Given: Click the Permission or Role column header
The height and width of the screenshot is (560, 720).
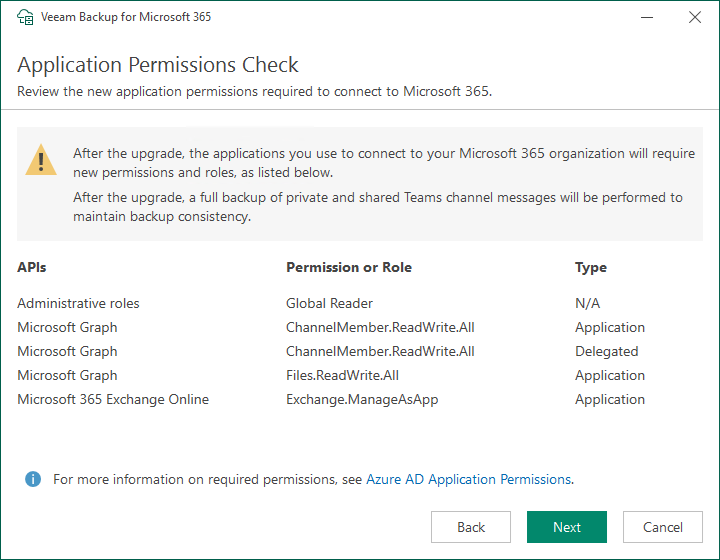Looking at the screenshot, I should click(x=349, y=267).
